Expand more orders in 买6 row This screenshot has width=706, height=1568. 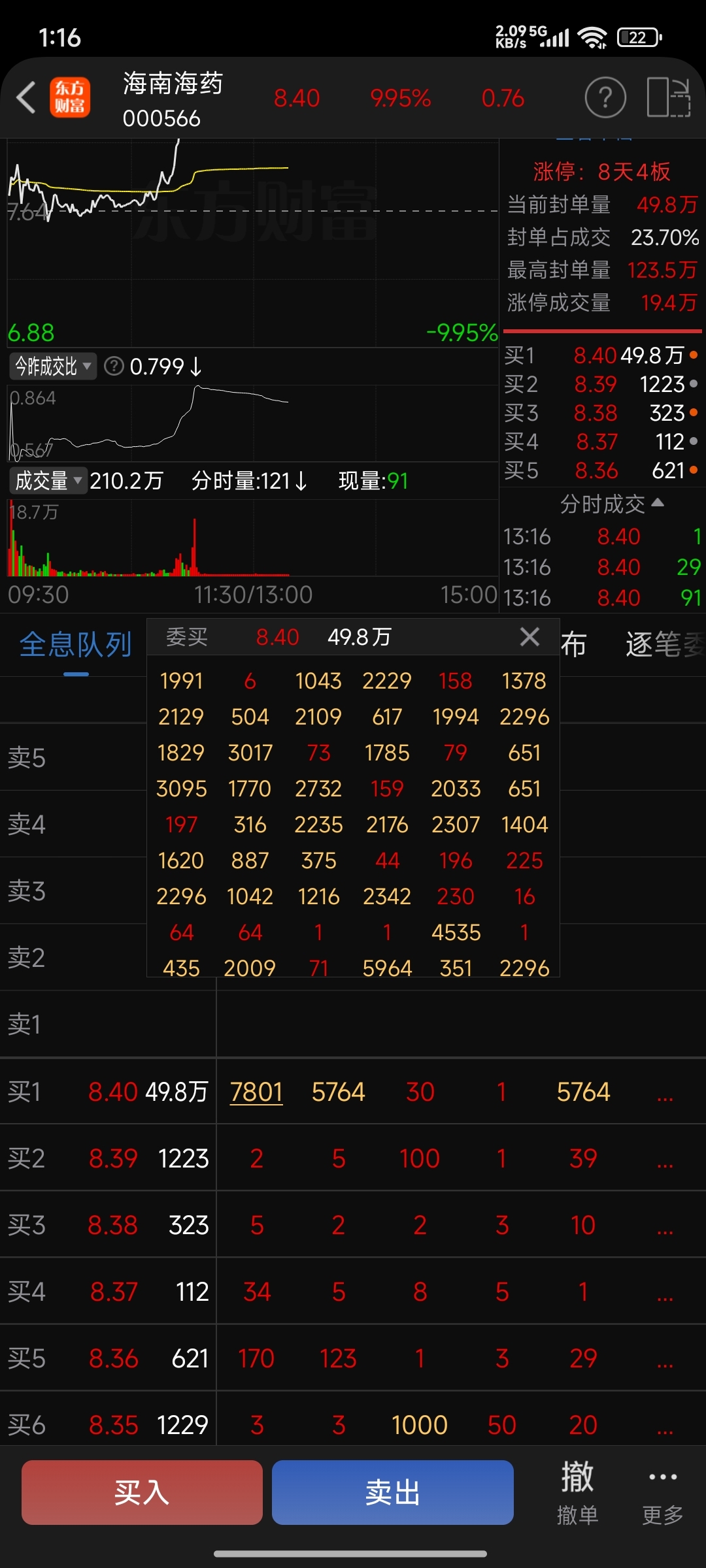click(x=665, y=1426)
